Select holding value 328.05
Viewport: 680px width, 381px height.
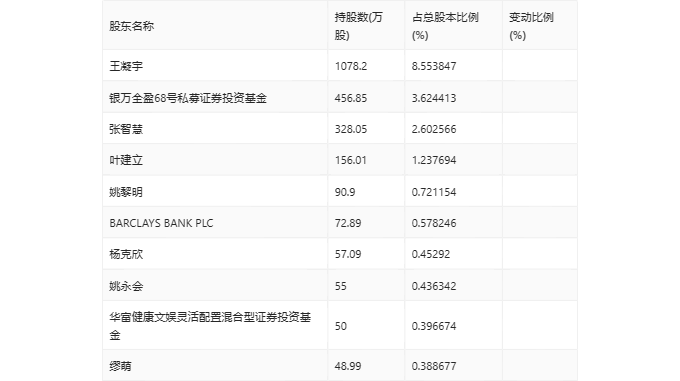point(351,129)
